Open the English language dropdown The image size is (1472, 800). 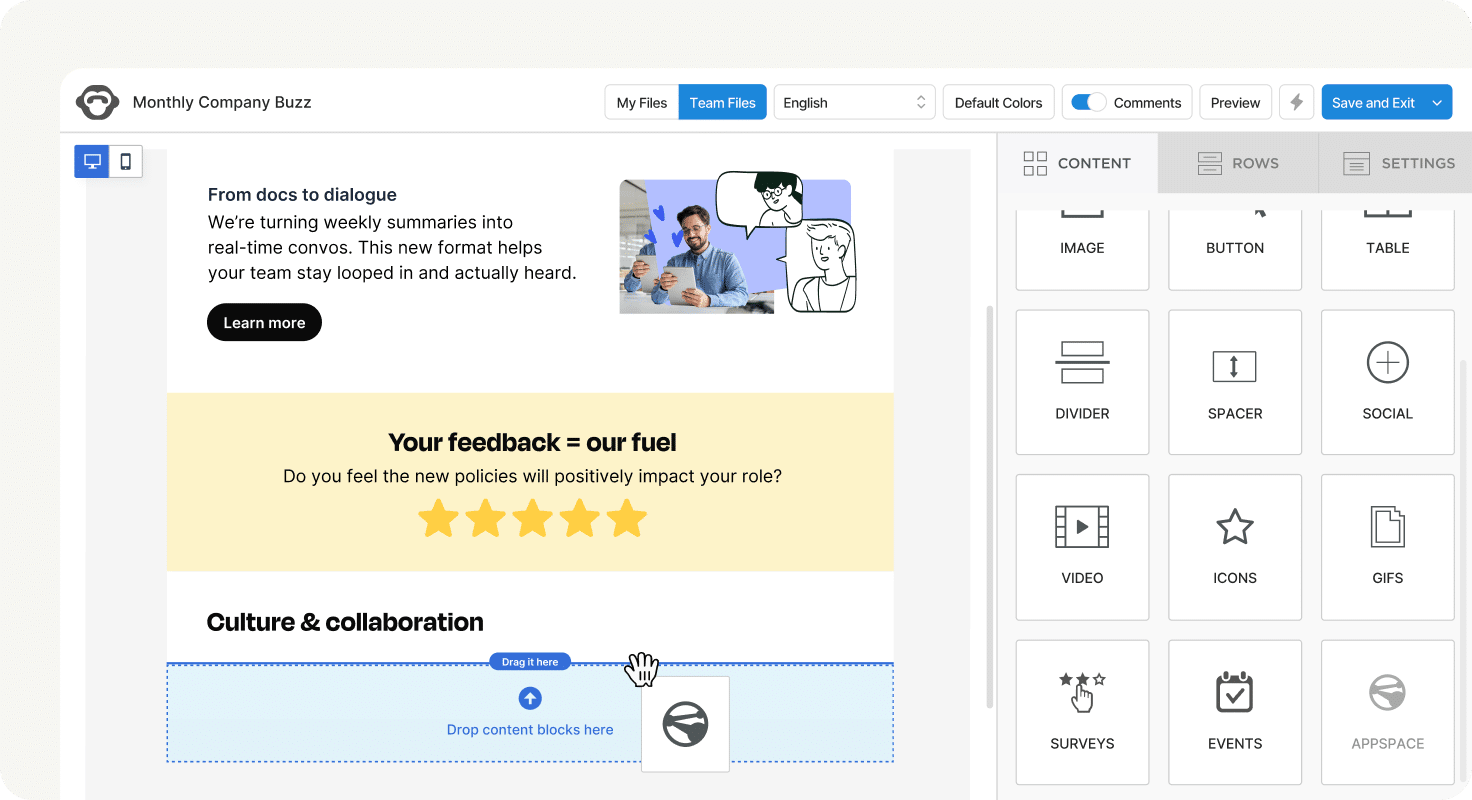click(x=854, y=102)
